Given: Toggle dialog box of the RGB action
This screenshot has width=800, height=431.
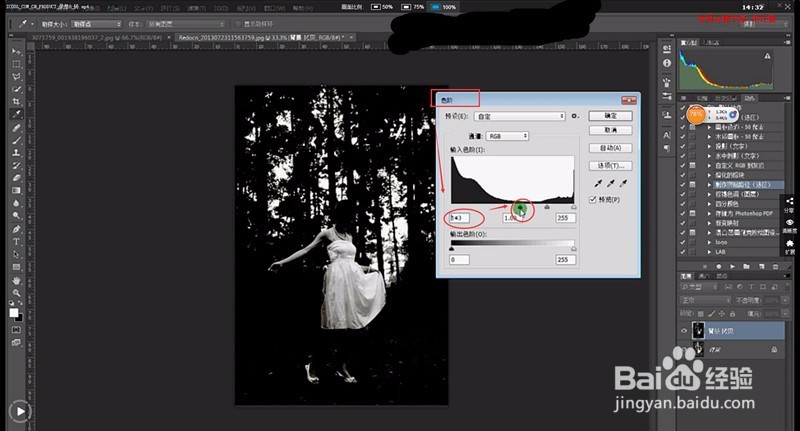Looking at the screenshot, I should (692, 165).
